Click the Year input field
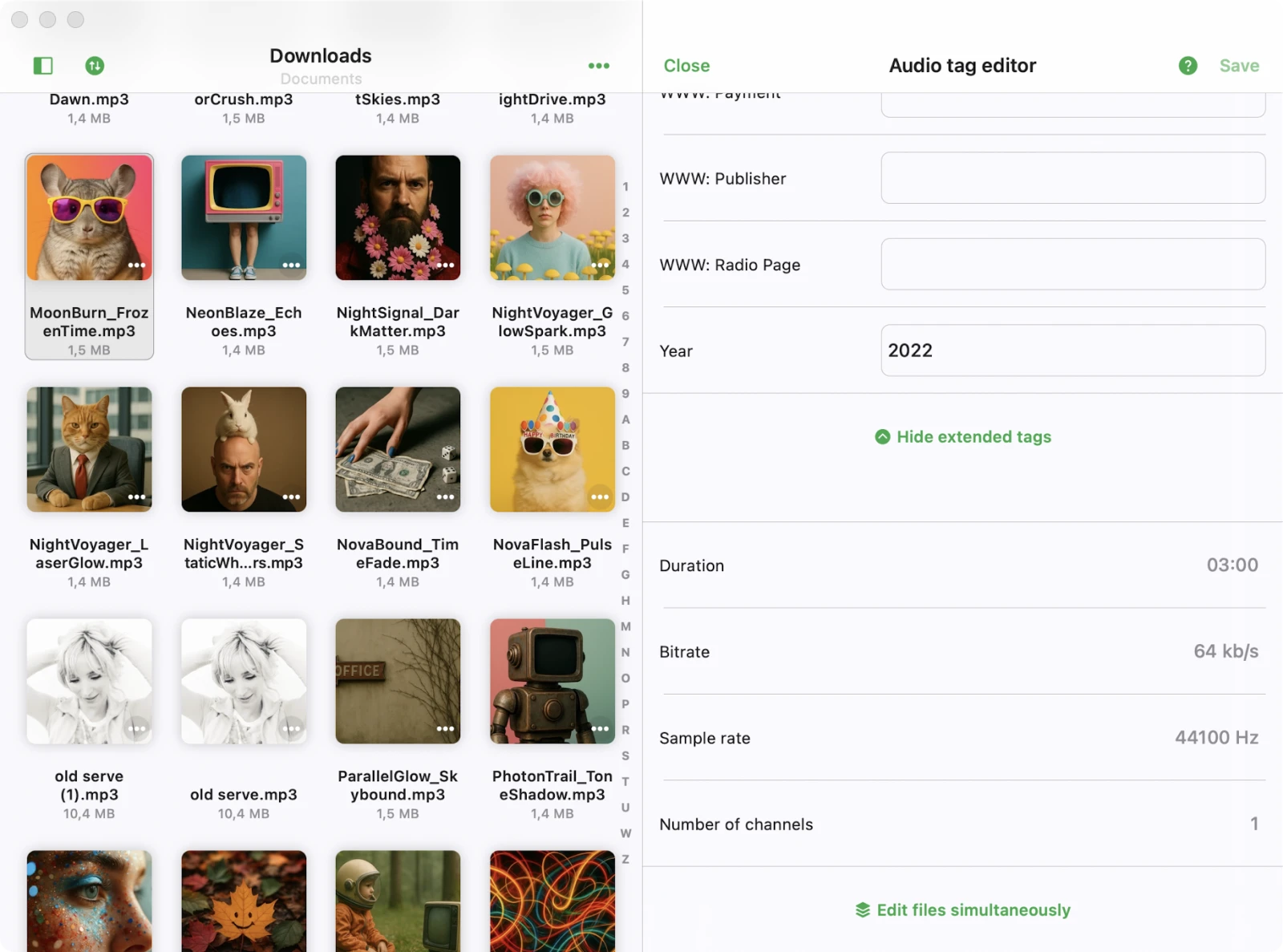1283x952 pixels. [x=1073, y=350]
